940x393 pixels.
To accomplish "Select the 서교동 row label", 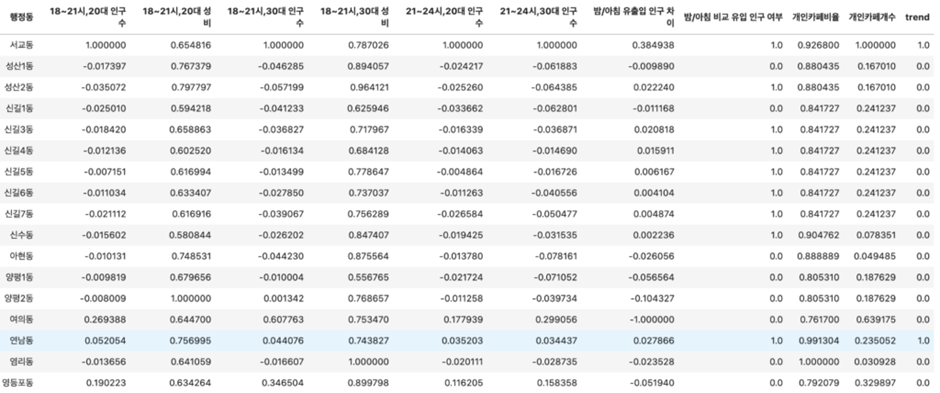I will click(x=22, y=46).
